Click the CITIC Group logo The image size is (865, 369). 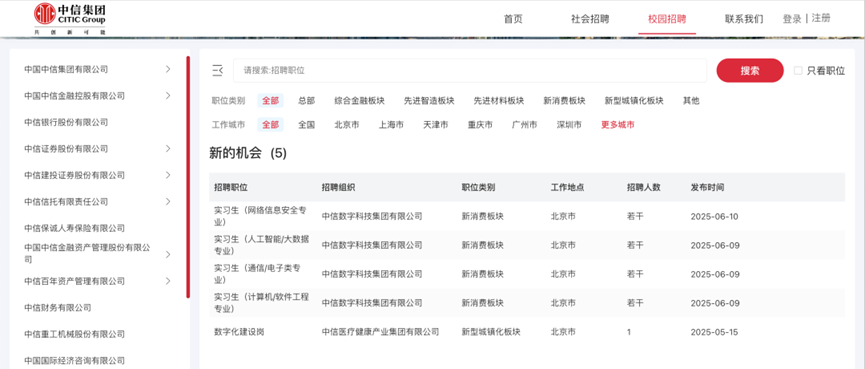coord(70,18)
